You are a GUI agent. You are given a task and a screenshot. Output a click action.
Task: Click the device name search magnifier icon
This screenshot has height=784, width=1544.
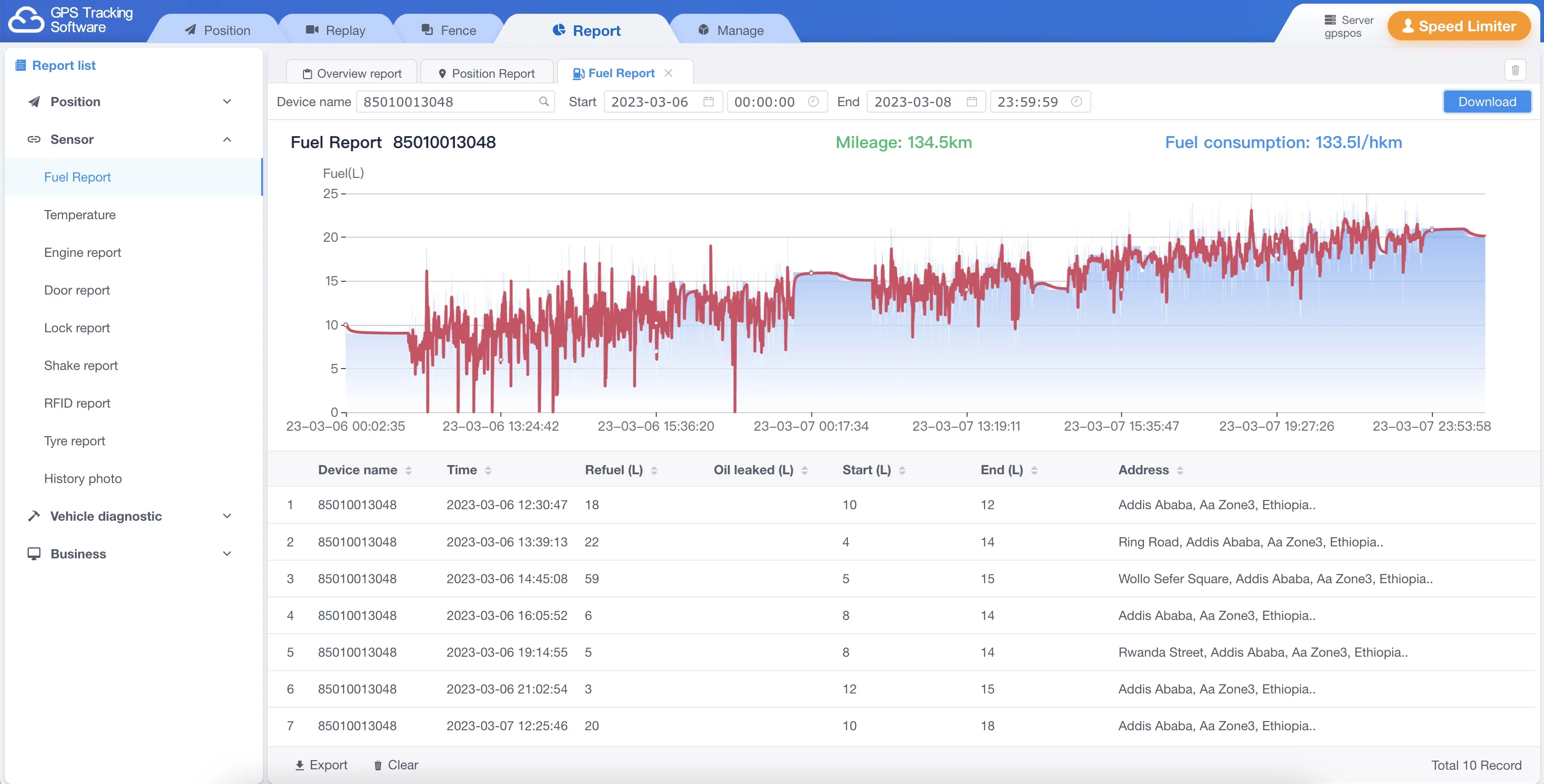point(543,102)
